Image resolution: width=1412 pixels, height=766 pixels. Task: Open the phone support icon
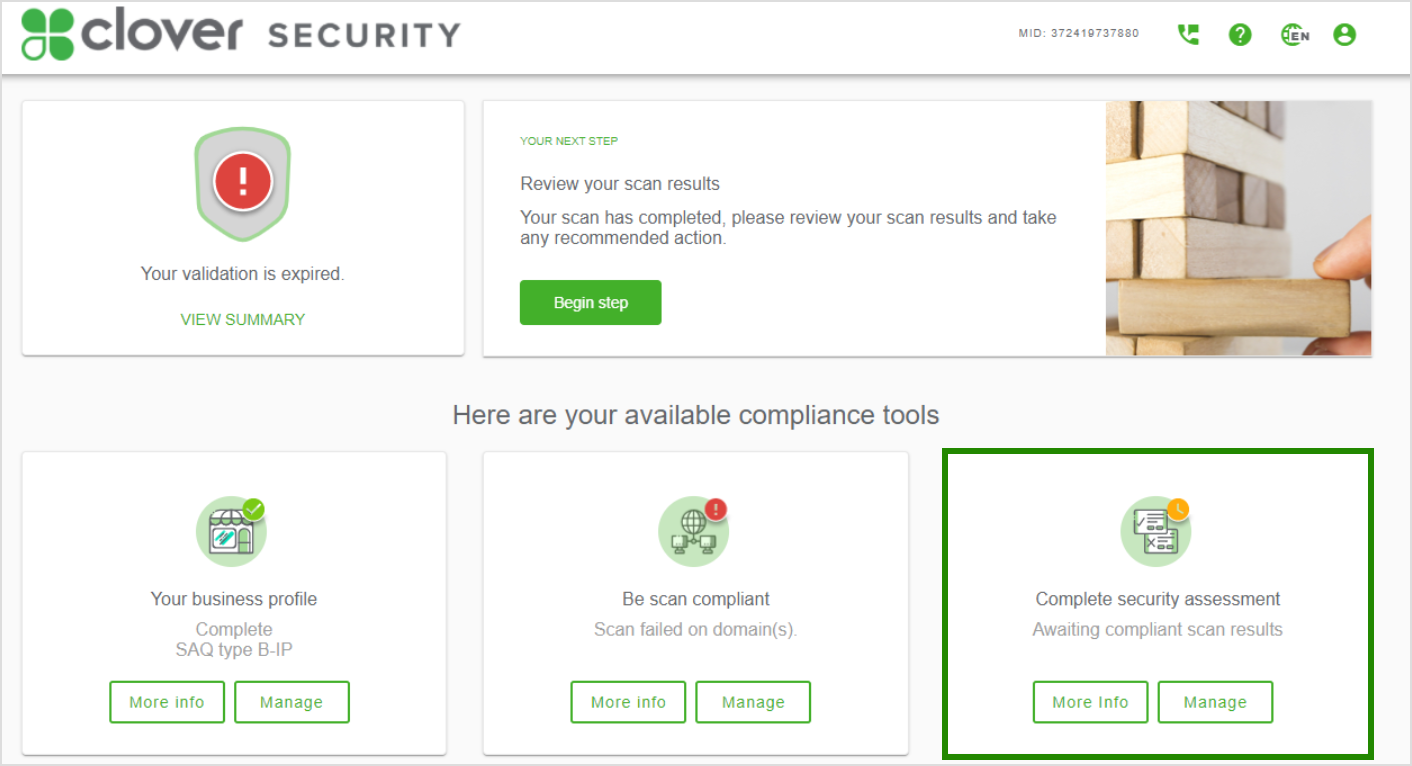point(1188,35)
